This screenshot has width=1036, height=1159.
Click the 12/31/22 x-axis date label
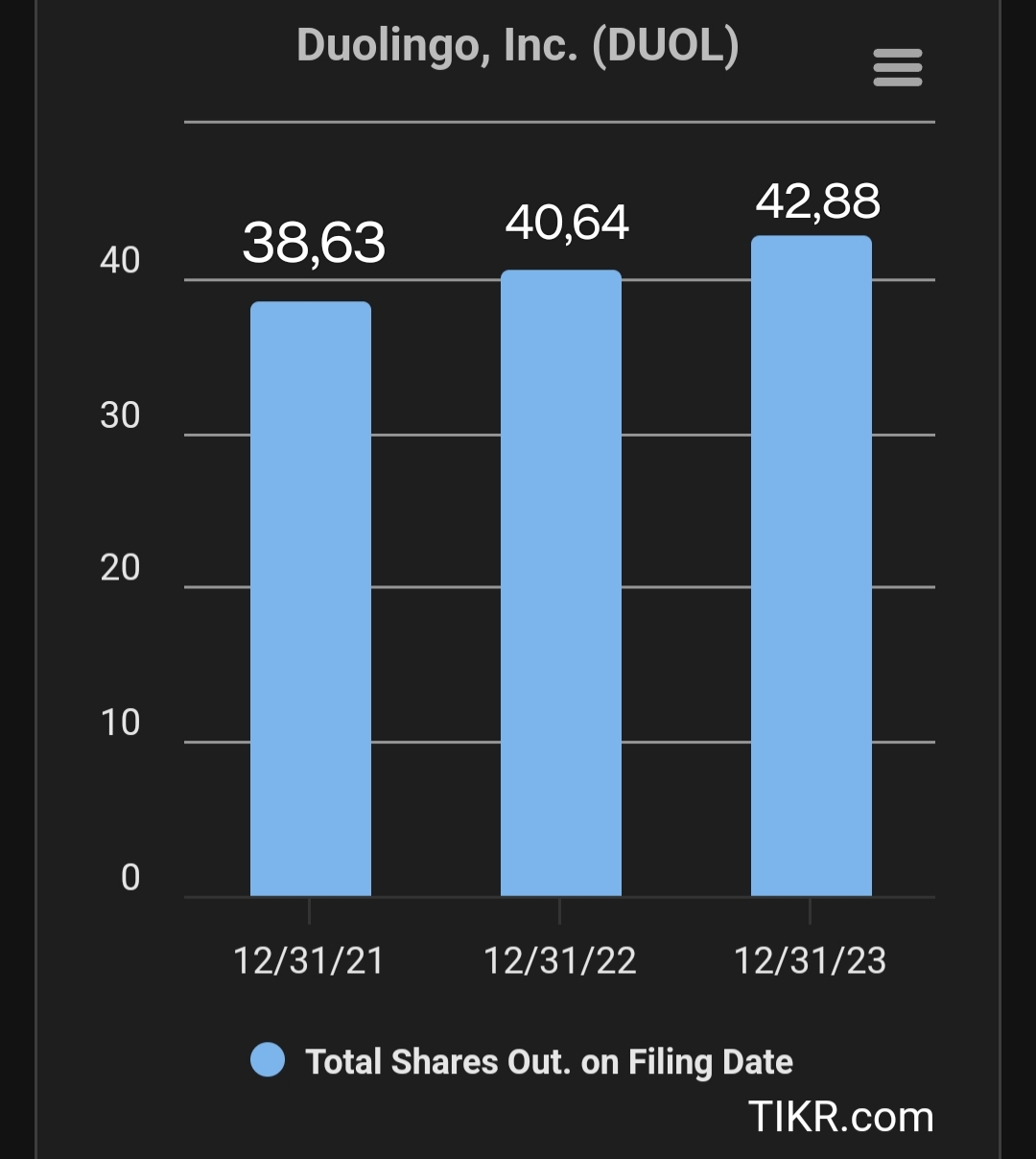pos(560,960)
